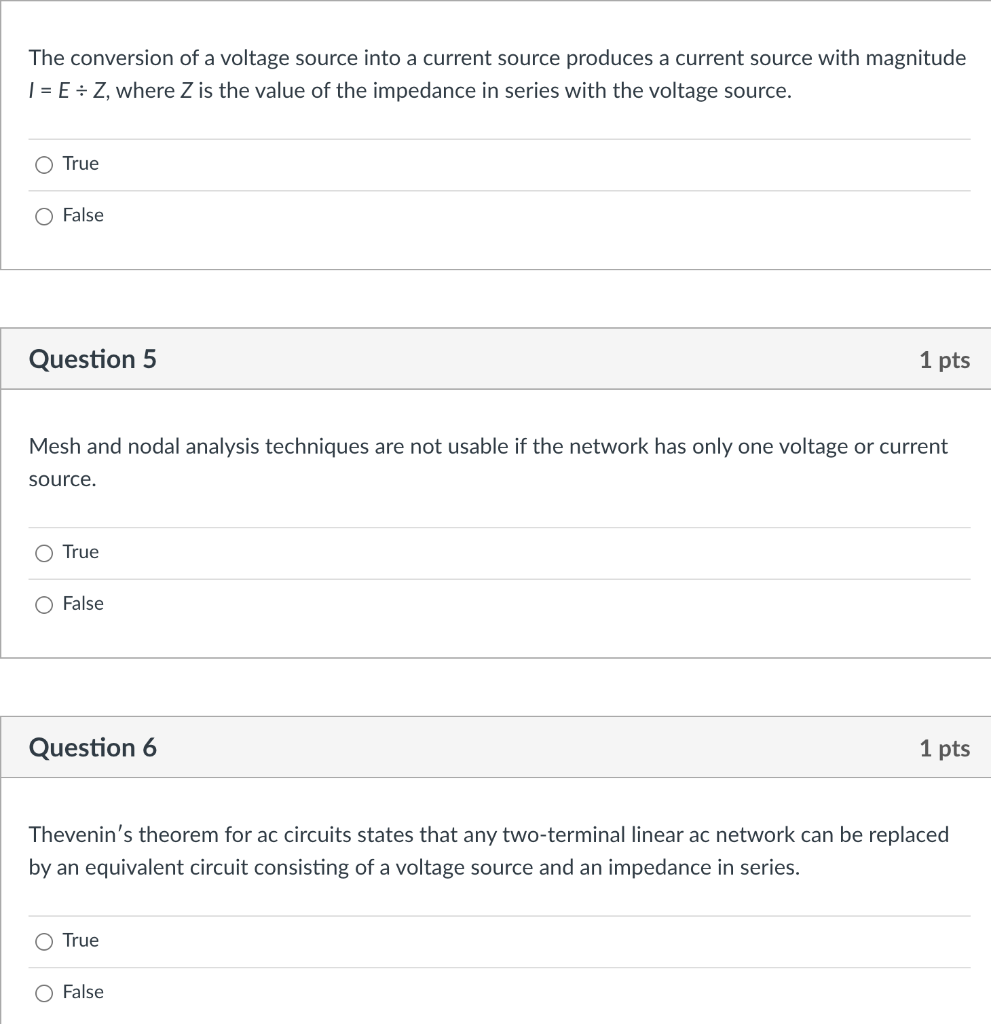Click the "1 pts" label of Question 5

point(944,360)
